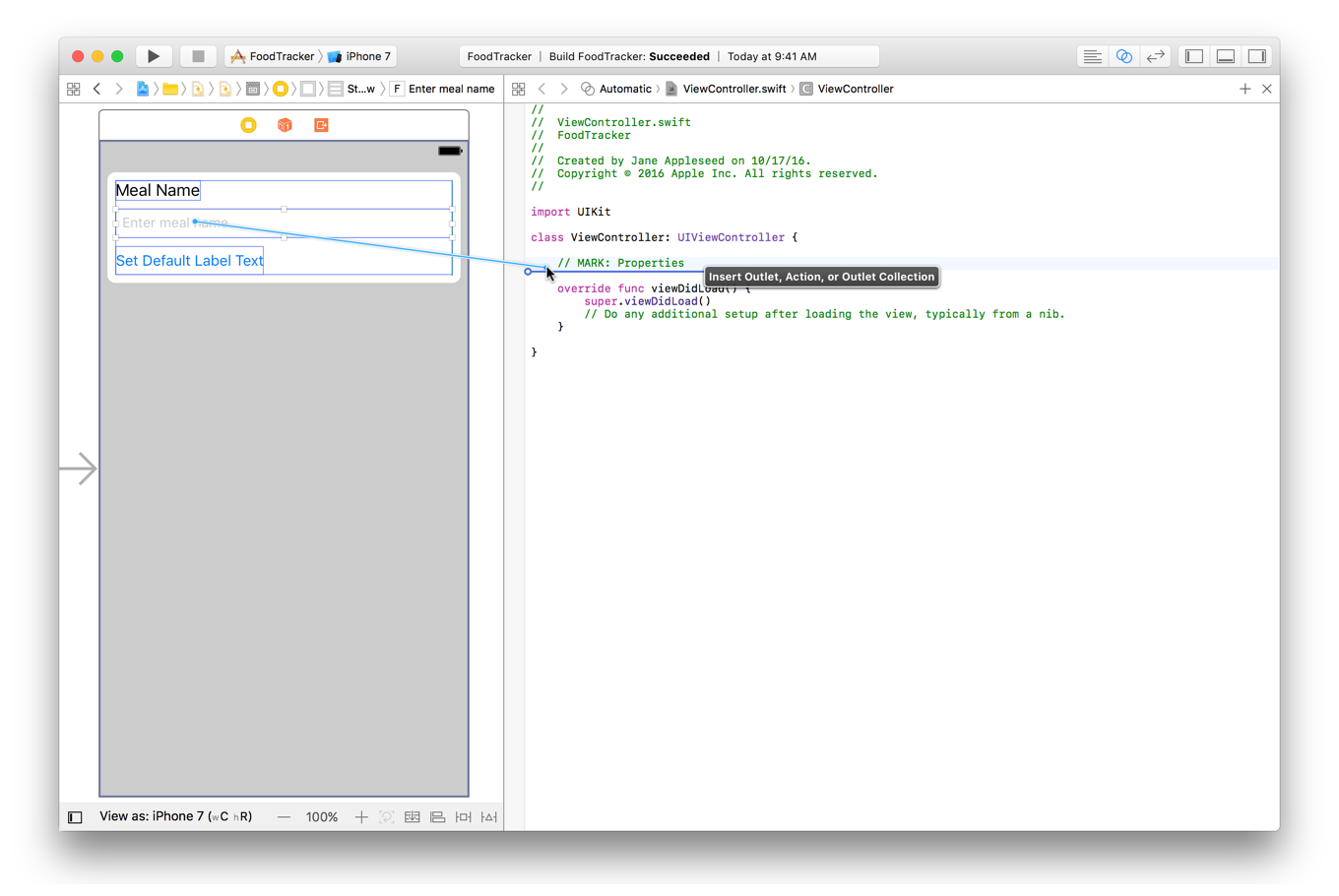Open the Automatic assistant mode menu

click(616, 89)
